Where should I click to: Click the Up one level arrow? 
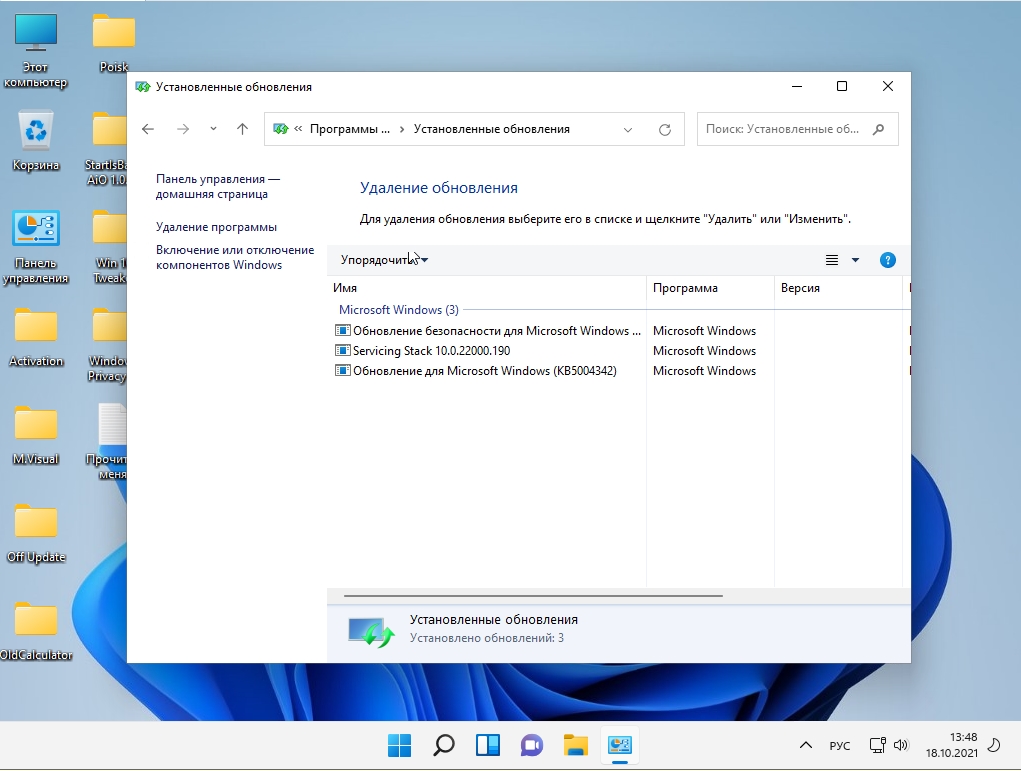[242, 129]
